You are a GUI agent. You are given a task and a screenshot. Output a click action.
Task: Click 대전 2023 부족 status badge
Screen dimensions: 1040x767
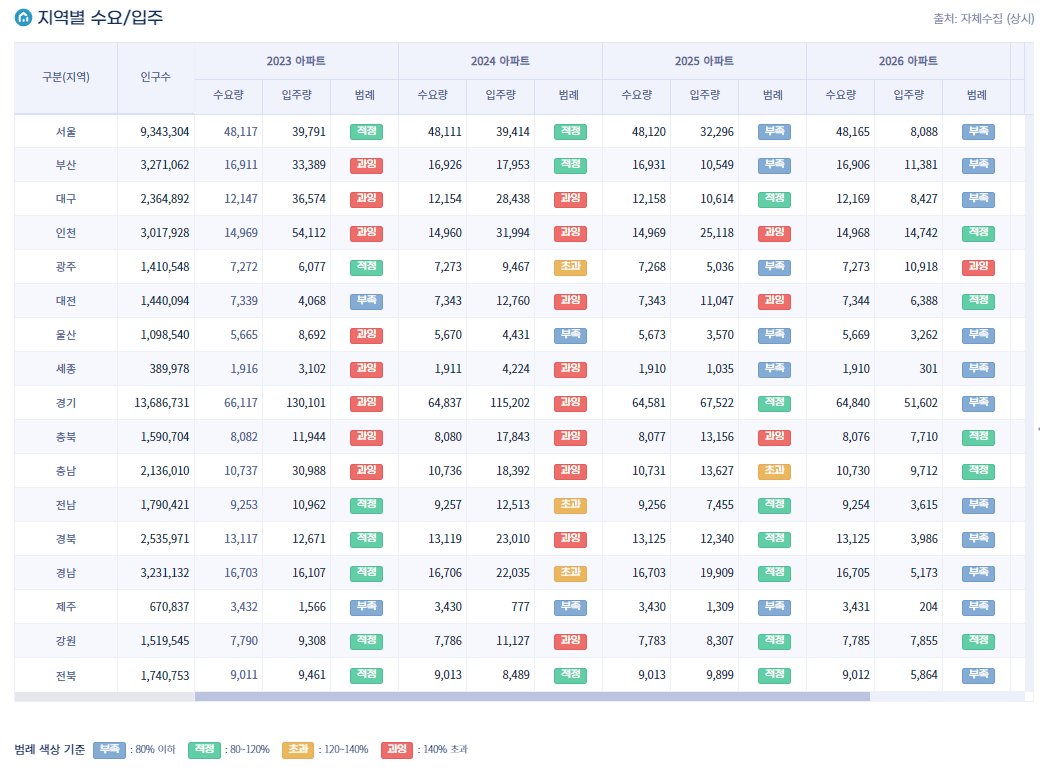(x=366, y=301)
